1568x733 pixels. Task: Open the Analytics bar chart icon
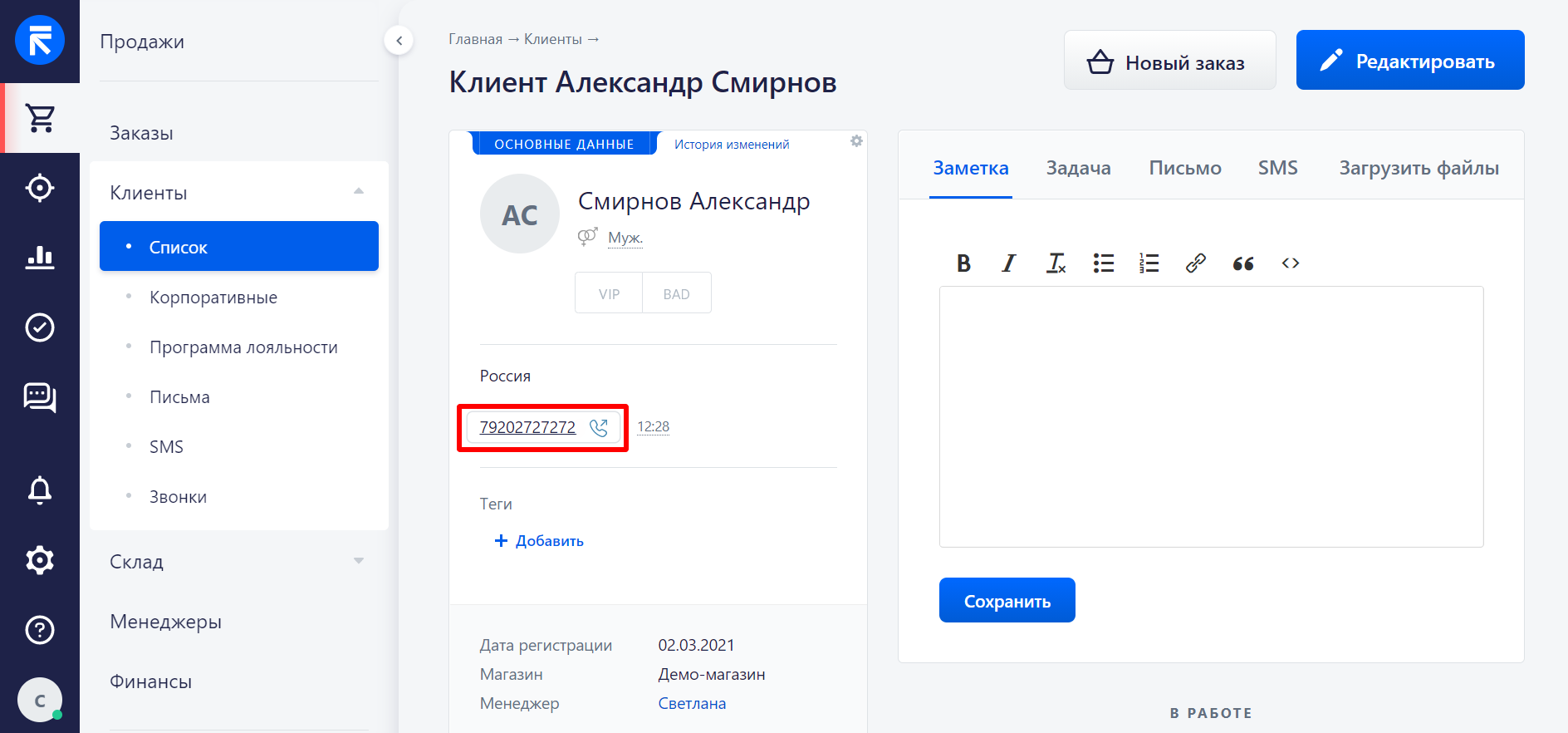pyautogui.click(x=40, y=258)
